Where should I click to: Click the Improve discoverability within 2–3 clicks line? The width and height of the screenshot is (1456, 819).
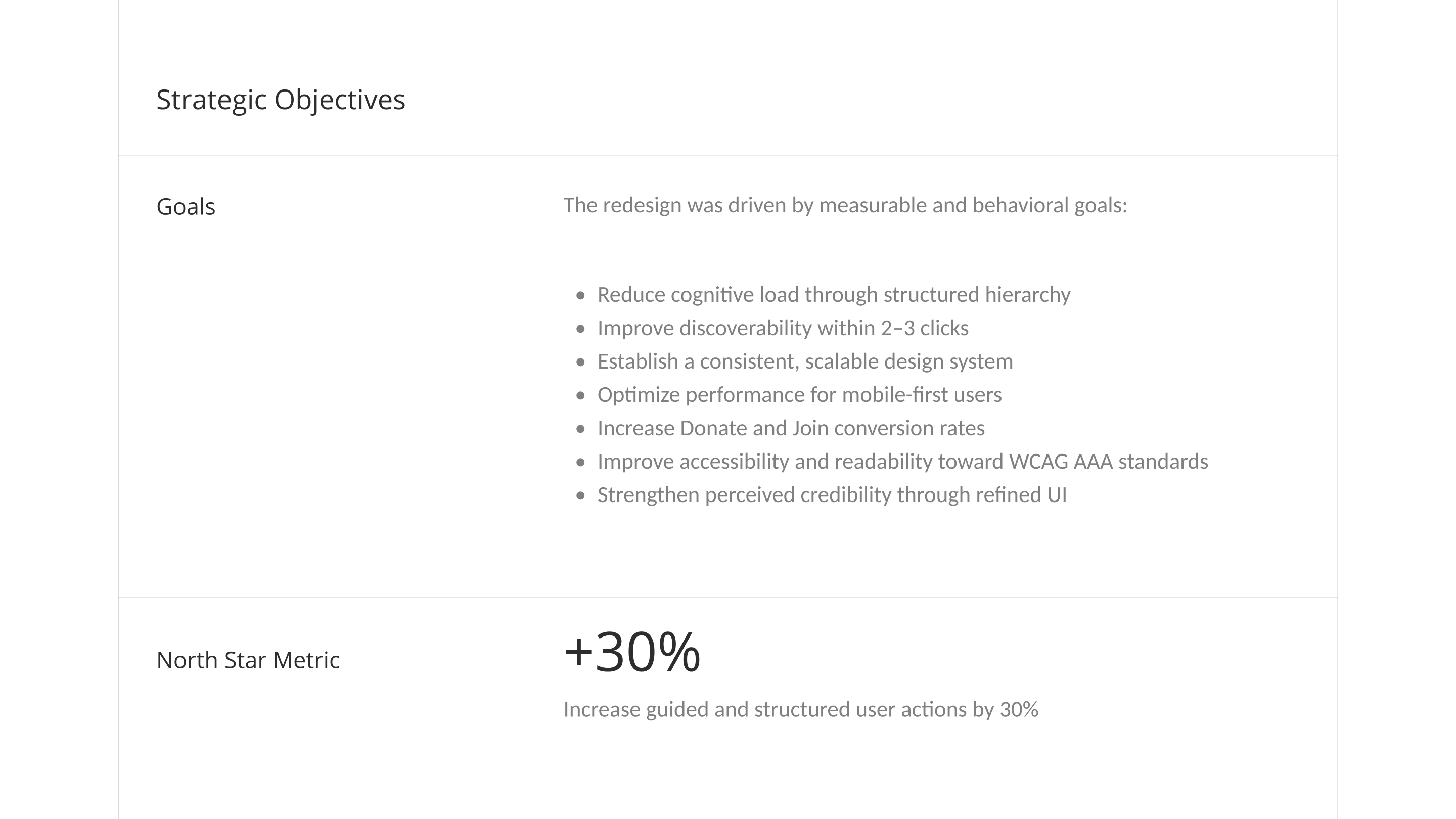pos(783,329)
